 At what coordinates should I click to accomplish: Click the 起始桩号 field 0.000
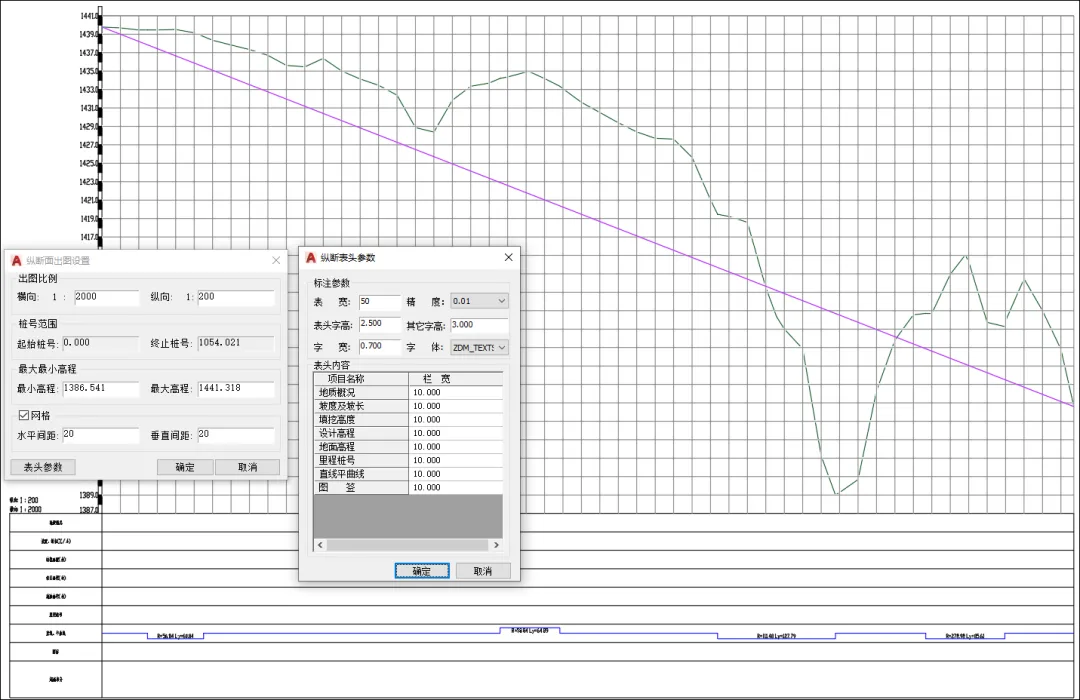pos(101,343)
